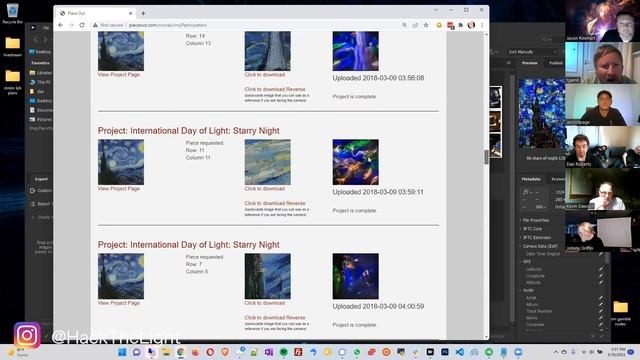The height and width of the screenshot is (360, 640).
Task: Open Pictures in the background window sidebar
Action: pos(41,119)
